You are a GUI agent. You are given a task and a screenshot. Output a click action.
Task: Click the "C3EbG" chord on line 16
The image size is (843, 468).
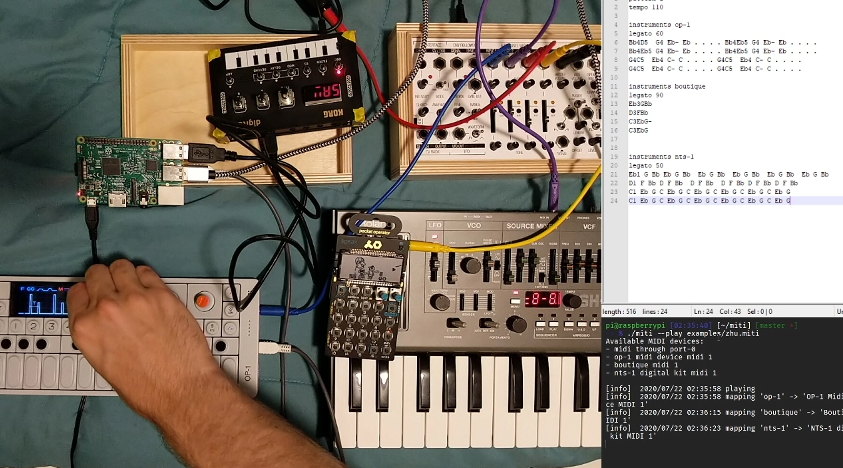[x=638, y=130]
